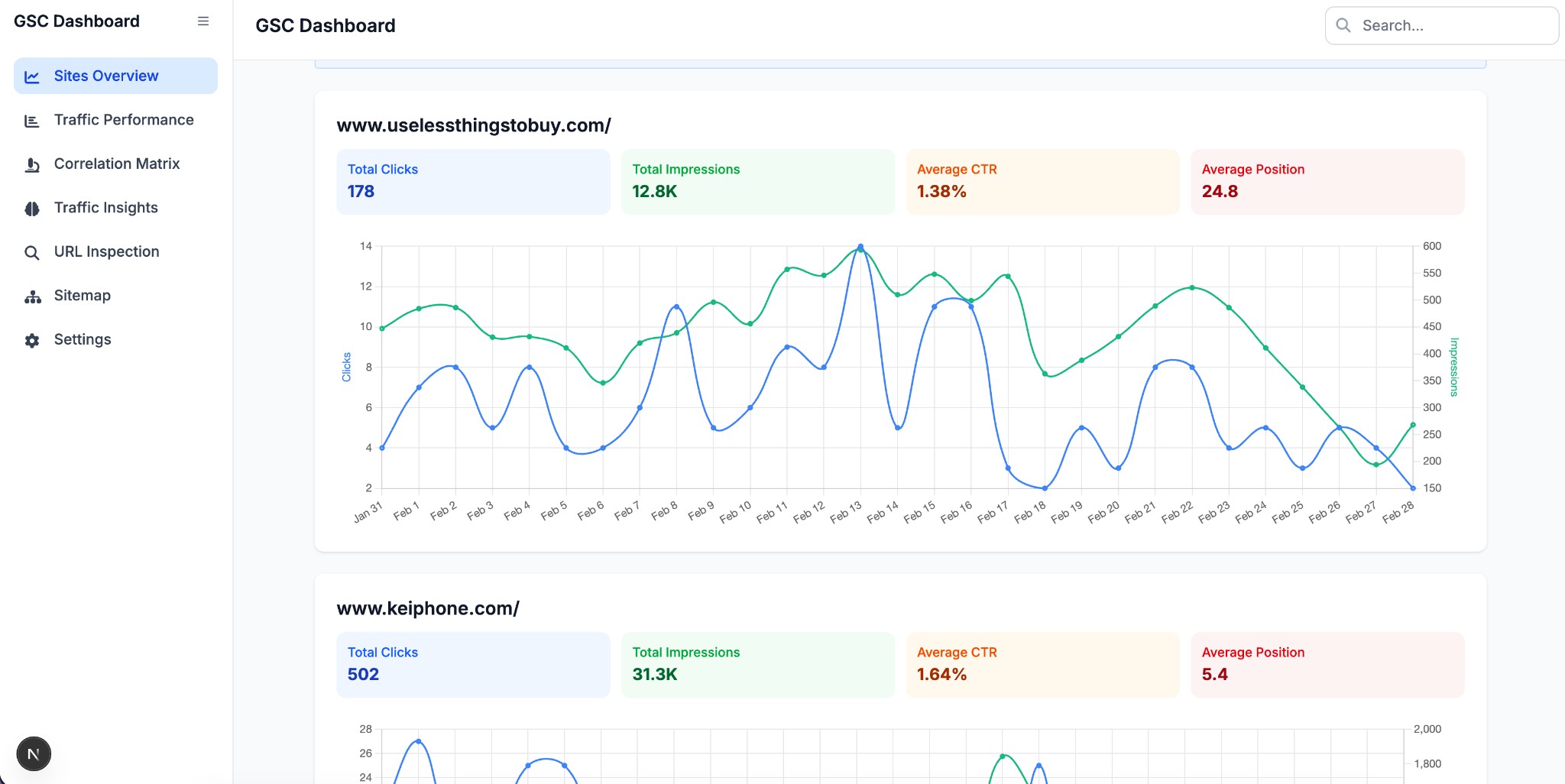Select Average Position 24.8 card
This screenshot has height=784, width=1565.
1327,182
